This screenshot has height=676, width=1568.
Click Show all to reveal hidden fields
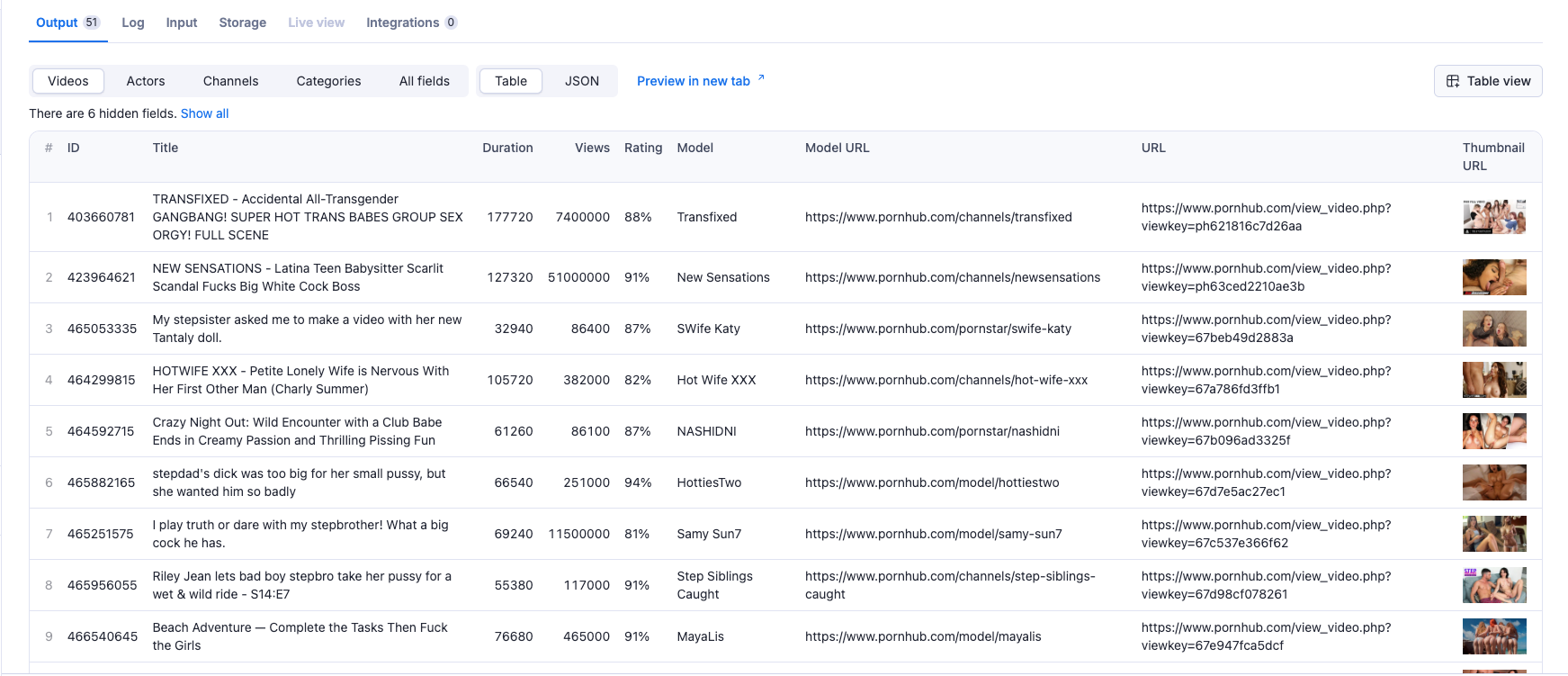tap(204, 113)
